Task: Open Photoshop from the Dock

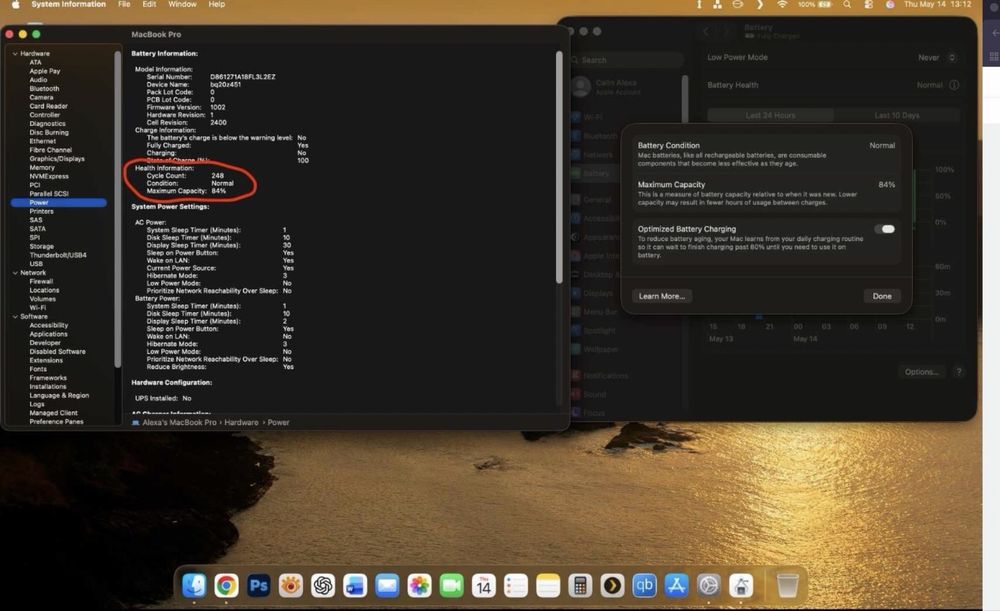Action: pos(258,585)
